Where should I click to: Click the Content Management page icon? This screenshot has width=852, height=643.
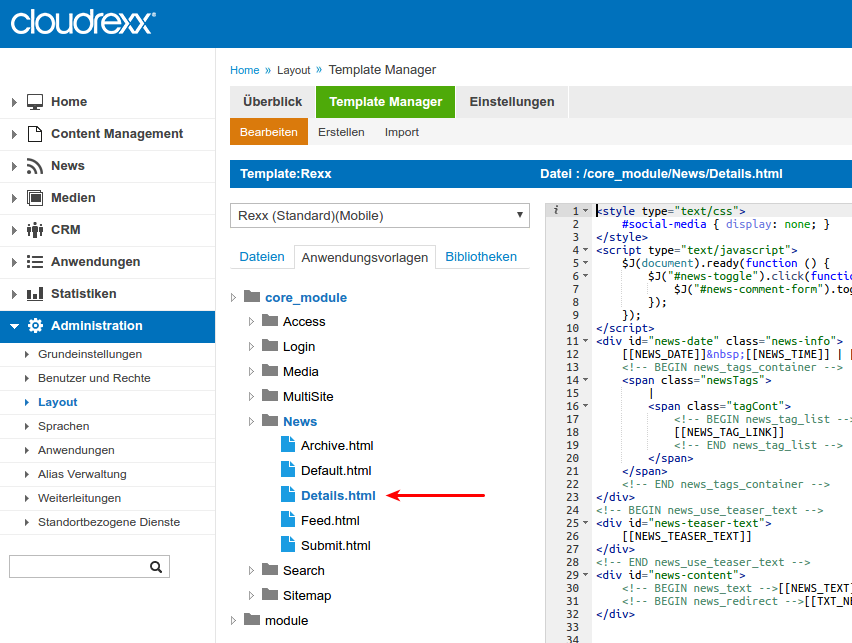tap(35, 134)
